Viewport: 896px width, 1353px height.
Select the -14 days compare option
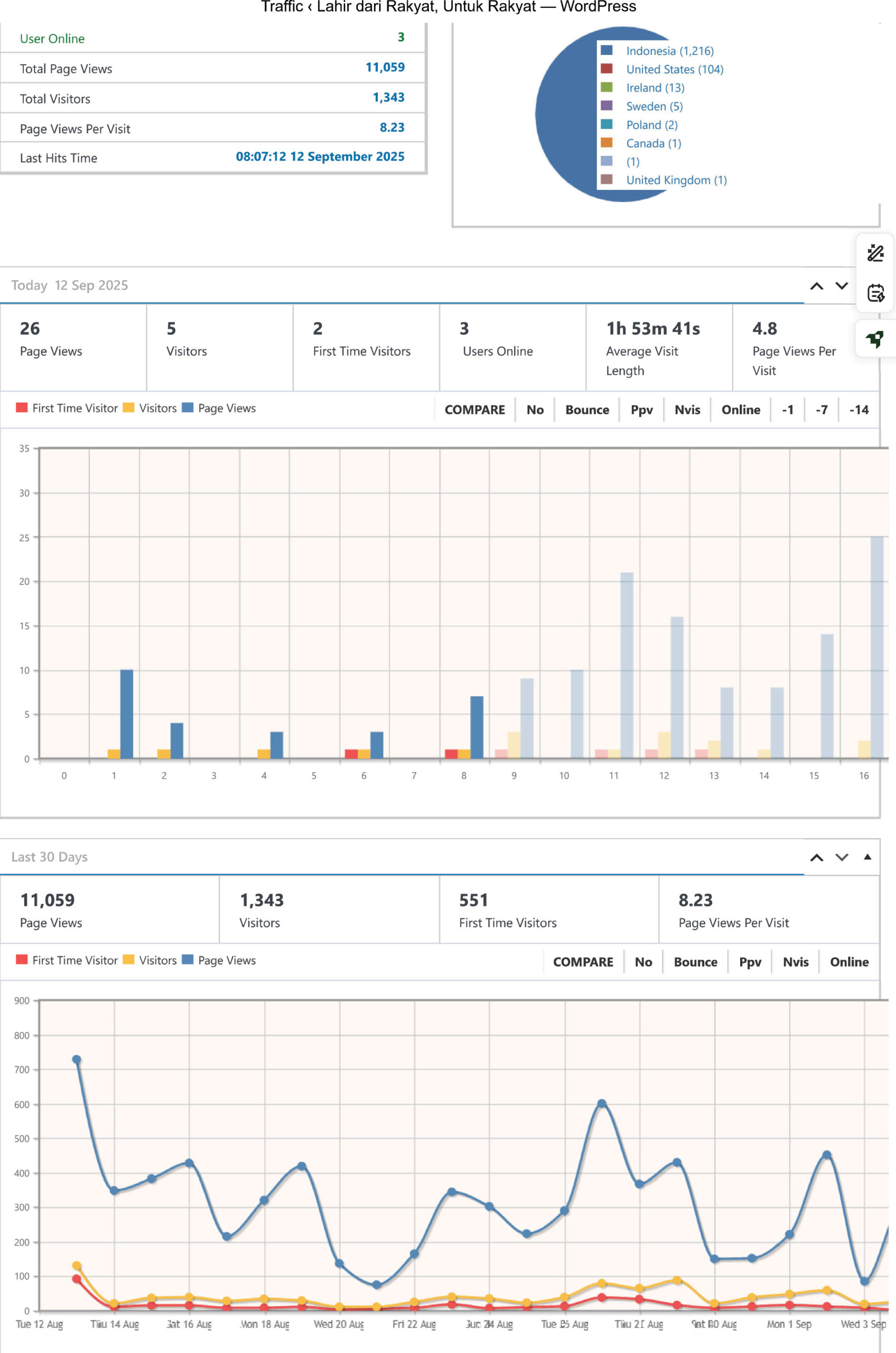[858, 410]
